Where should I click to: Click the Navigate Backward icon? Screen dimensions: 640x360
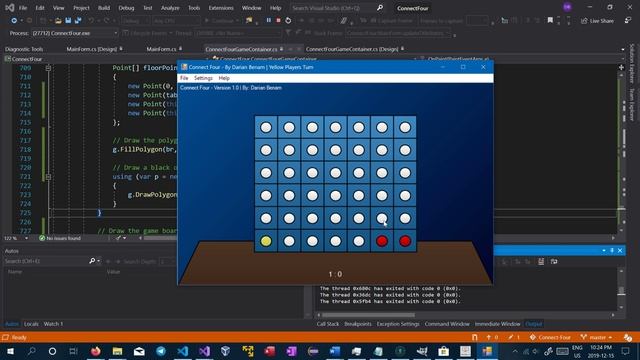click(14, 20)
